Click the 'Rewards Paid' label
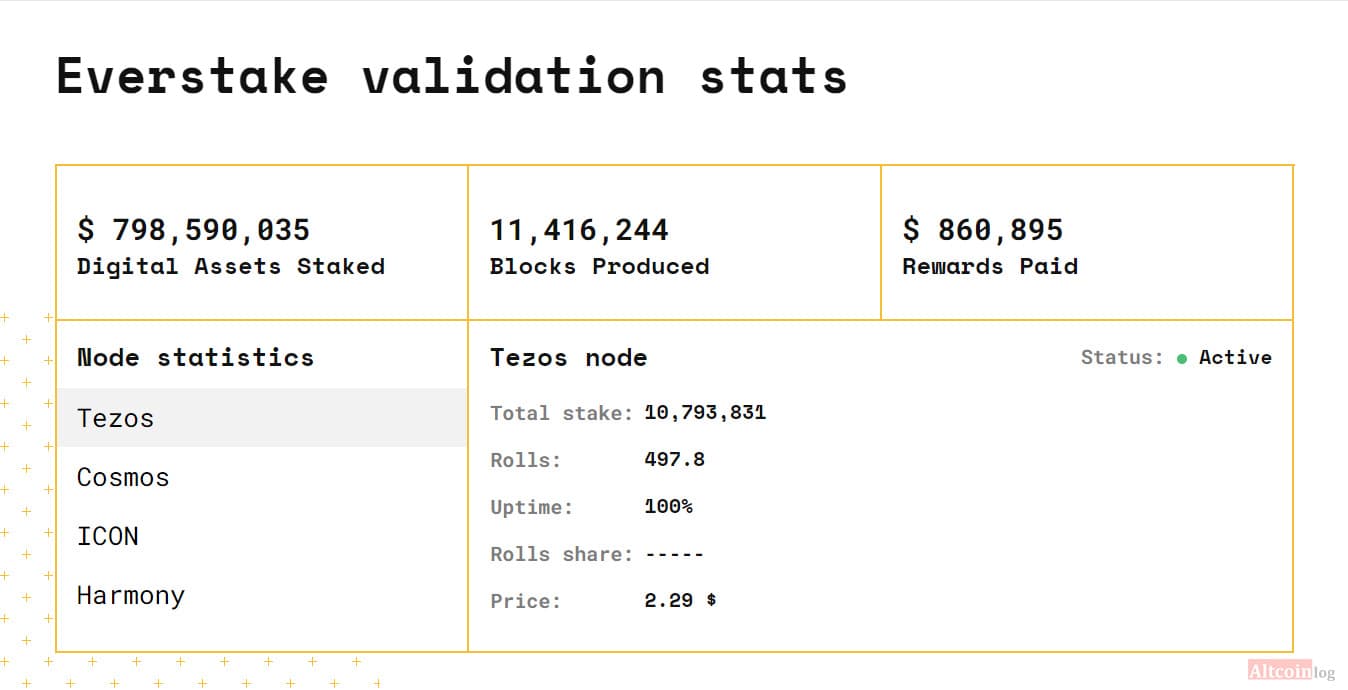Screen dimensions: 1348x690 click(990, 267)
